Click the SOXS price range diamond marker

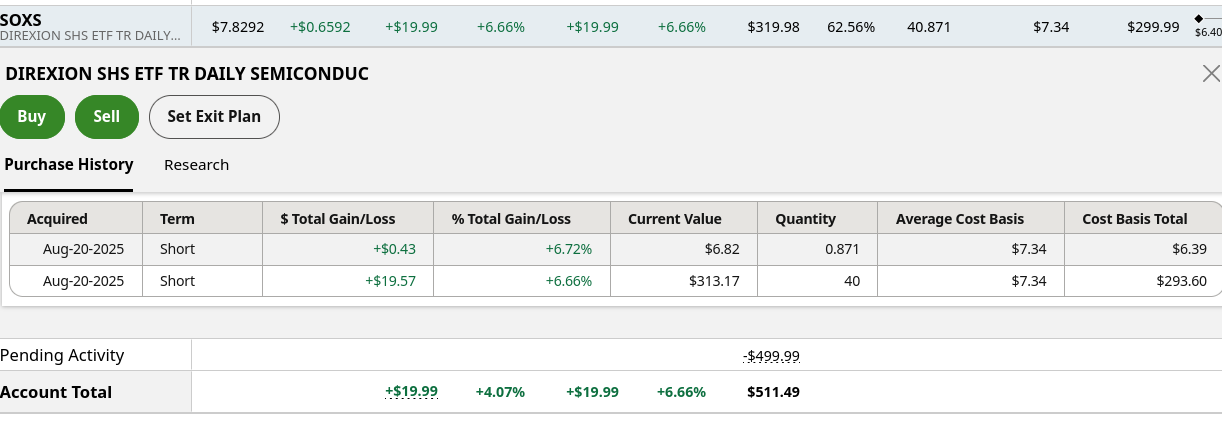coord(1199,18)
